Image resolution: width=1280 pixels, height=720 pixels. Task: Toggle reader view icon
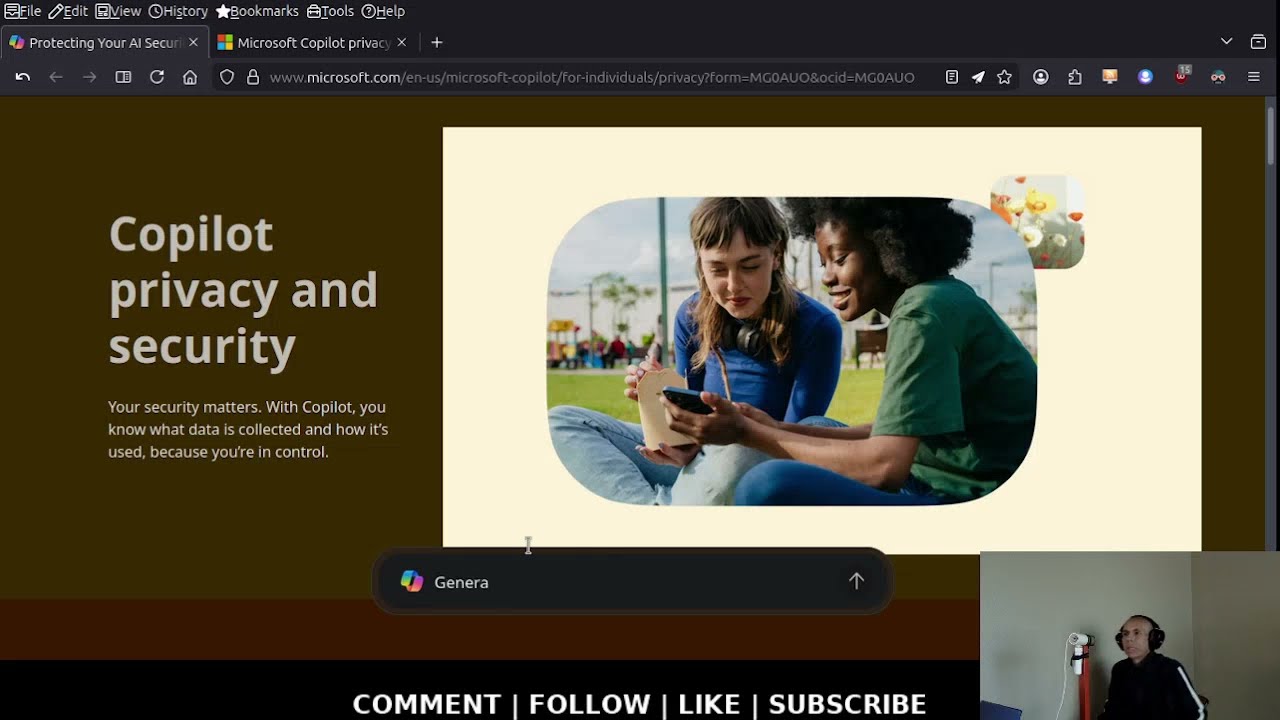(952, 77)
